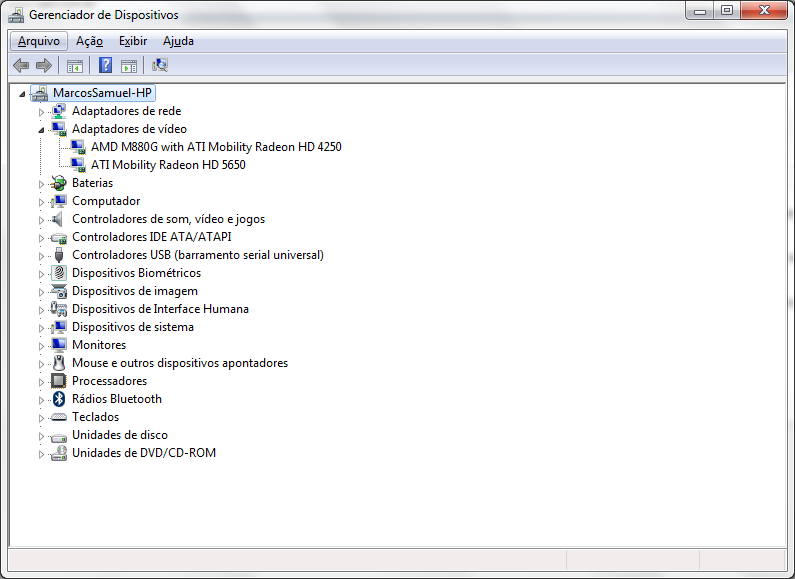795x579 pixels.
Task: Open the Exibir menu
Action: tap(133, 41)
